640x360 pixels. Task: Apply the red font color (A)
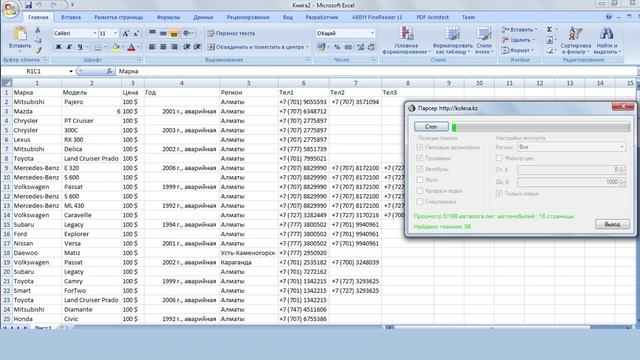coord(131,47)
